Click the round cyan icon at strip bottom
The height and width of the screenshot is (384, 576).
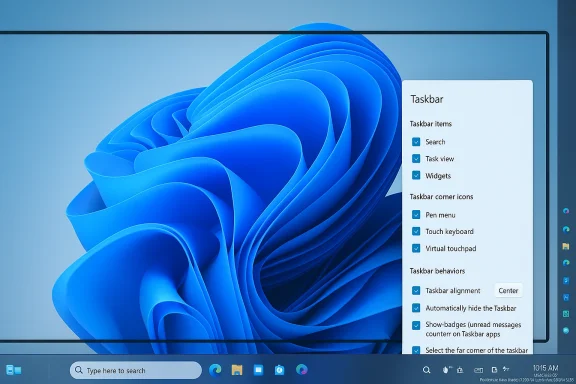566,331
